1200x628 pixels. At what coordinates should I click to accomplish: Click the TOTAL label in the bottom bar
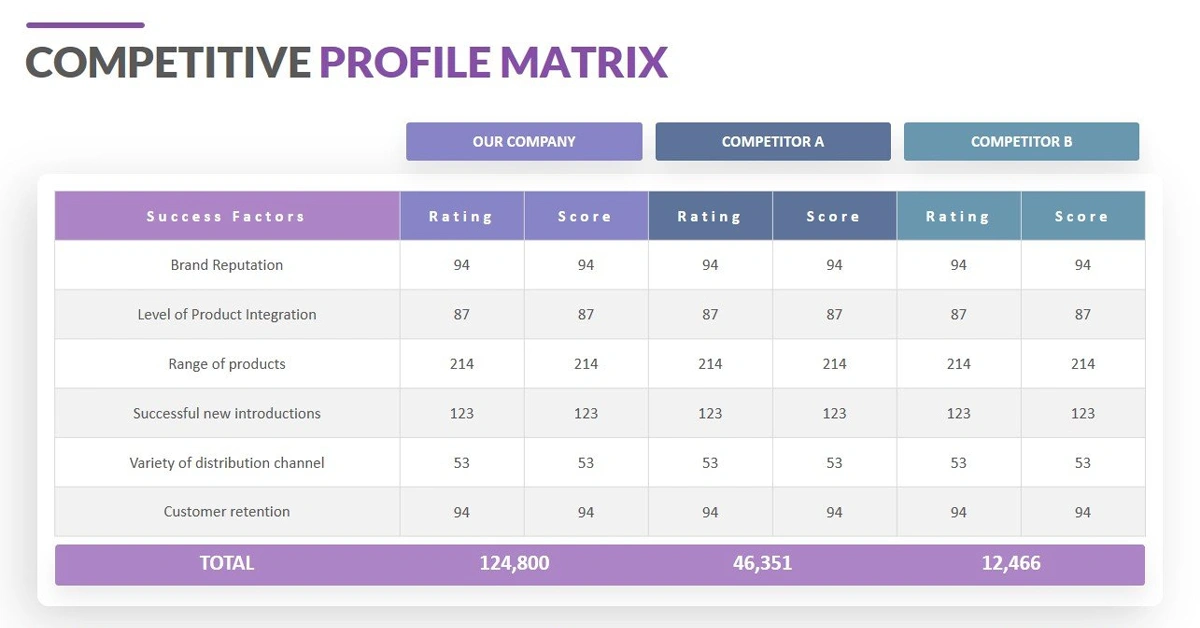click(x=227, y=563)
